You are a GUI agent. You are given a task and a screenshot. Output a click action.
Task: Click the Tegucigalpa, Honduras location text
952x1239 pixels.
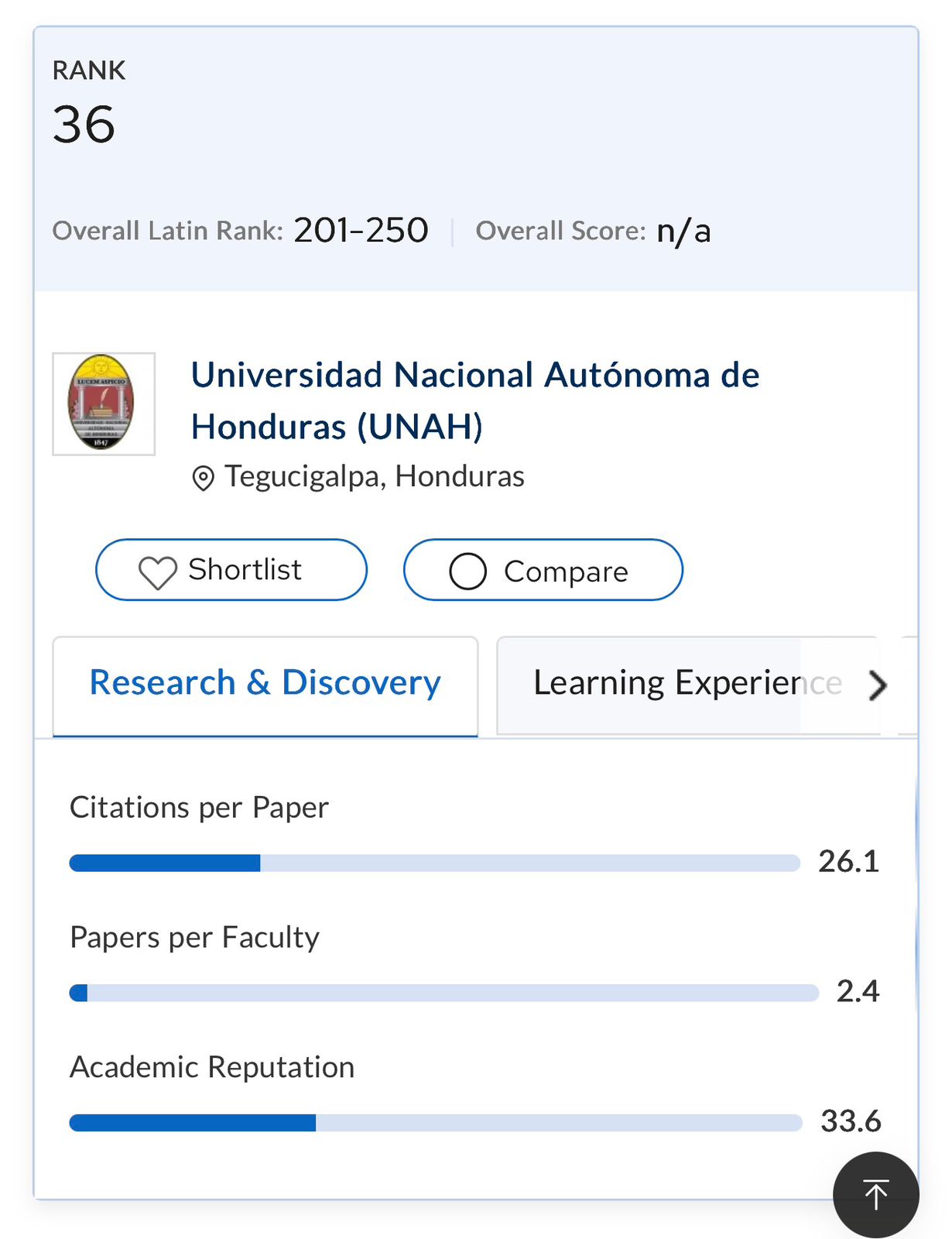[375, 477]
